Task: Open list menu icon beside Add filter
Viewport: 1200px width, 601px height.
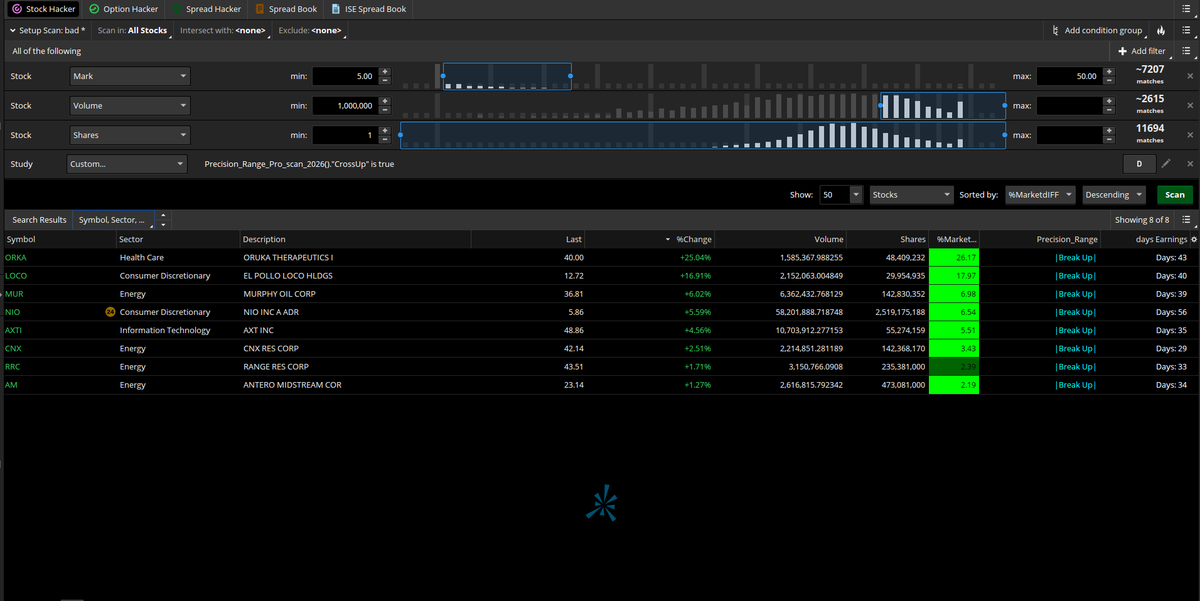Action: click(x=1186, y=51)
